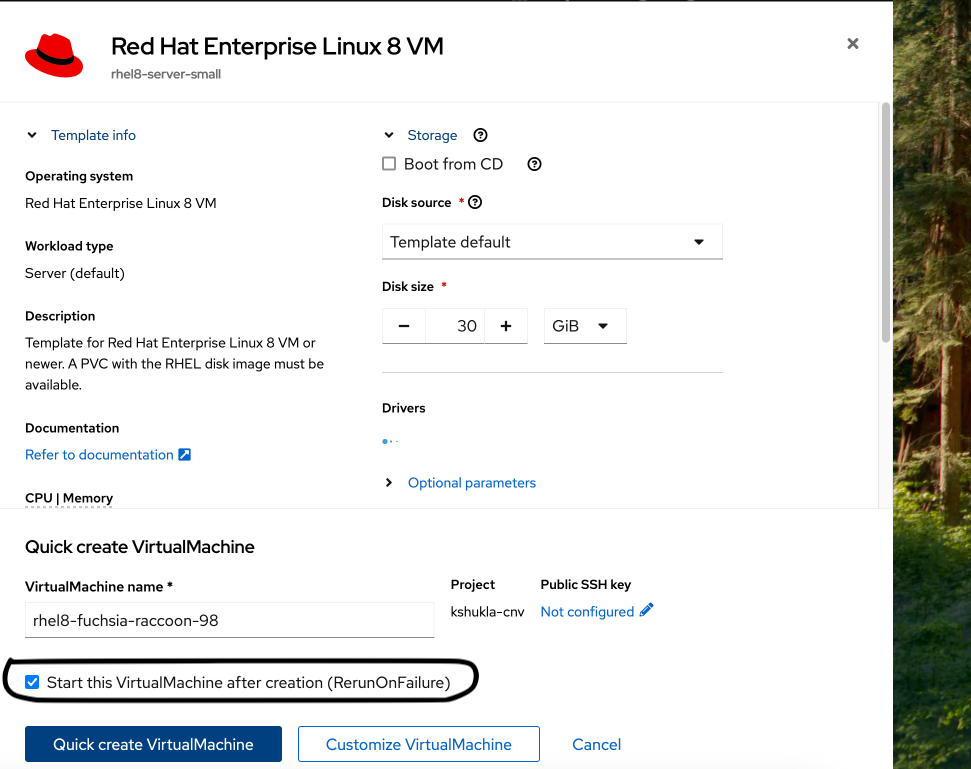Increase disk size with plus button
This screenshot has width=971, height=769.
click(506, 326)
